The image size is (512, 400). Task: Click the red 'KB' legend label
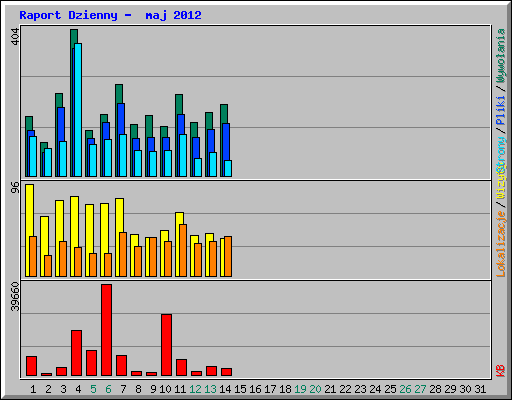pos(501,371)
